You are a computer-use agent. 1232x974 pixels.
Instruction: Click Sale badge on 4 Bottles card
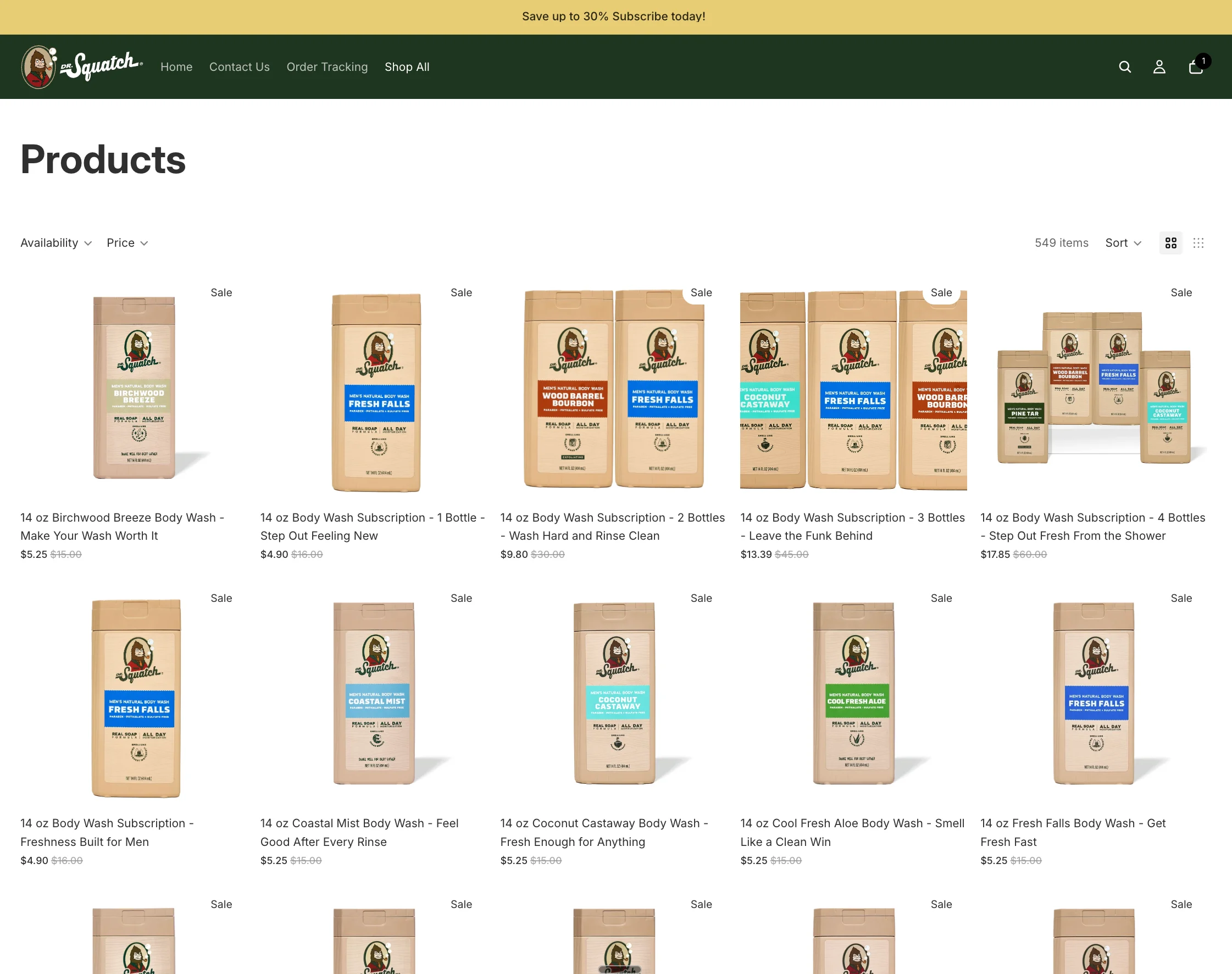1181,292
